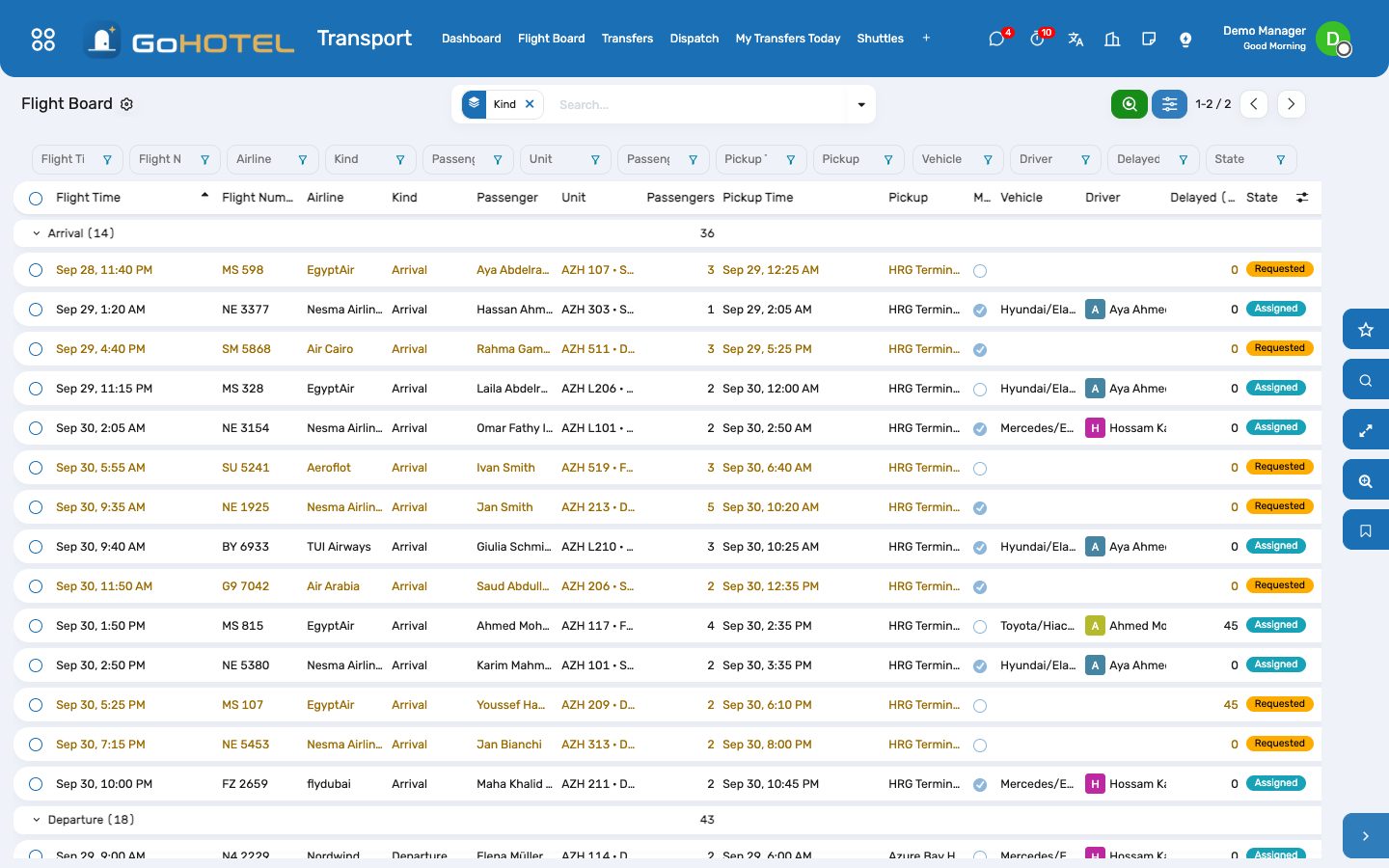Click Assigned badge for flight NE 3377
1389x868 pixels.
(1276, 310)
